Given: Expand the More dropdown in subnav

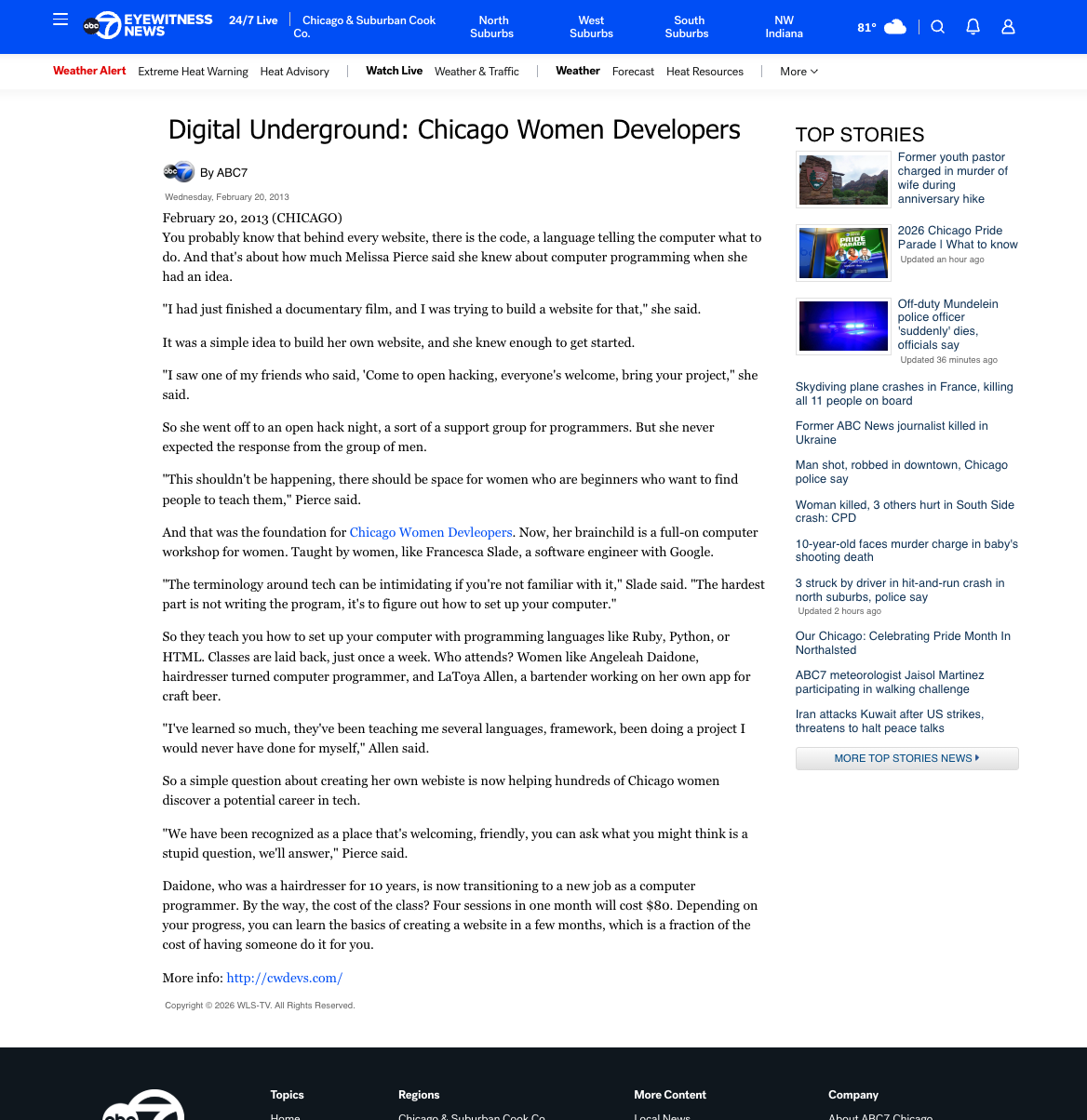Looking at the screenshot, I should click(x=799, y=72).
